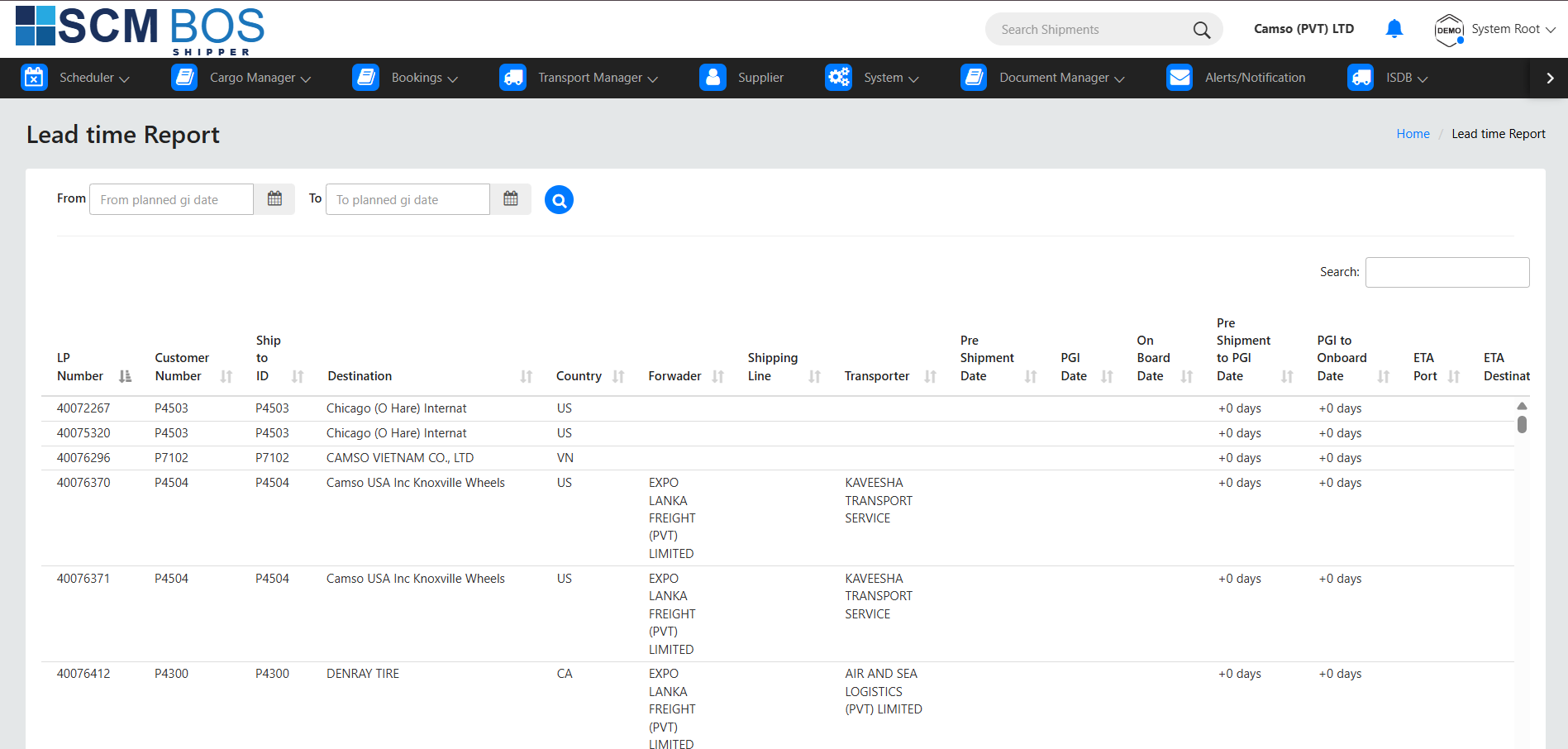Click the Alerts/Notification envelope icon
The height and width of the screenshot is (749, 1568).
[1180, 78]
